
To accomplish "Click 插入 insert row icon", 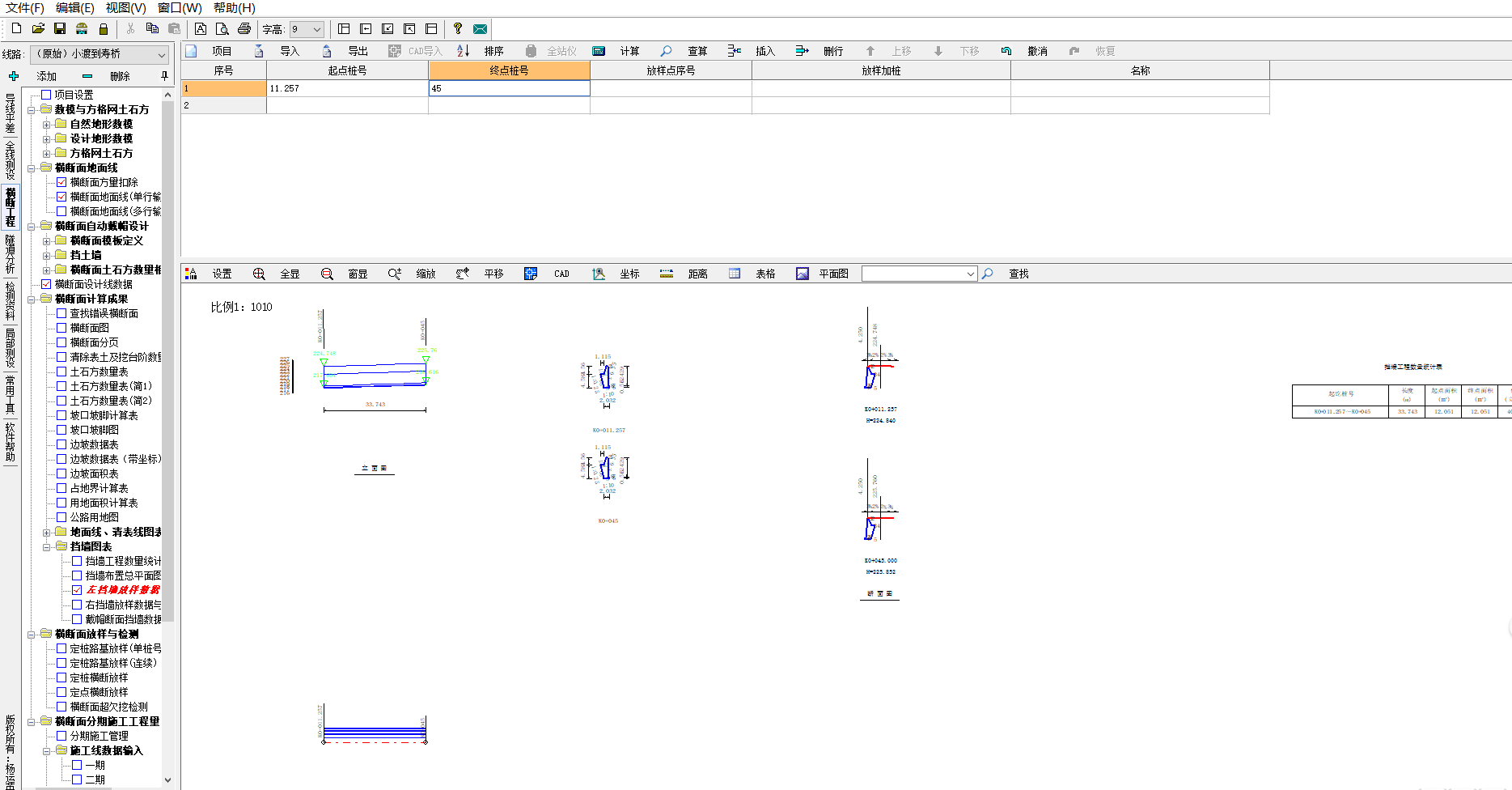I will click(735, 50).
